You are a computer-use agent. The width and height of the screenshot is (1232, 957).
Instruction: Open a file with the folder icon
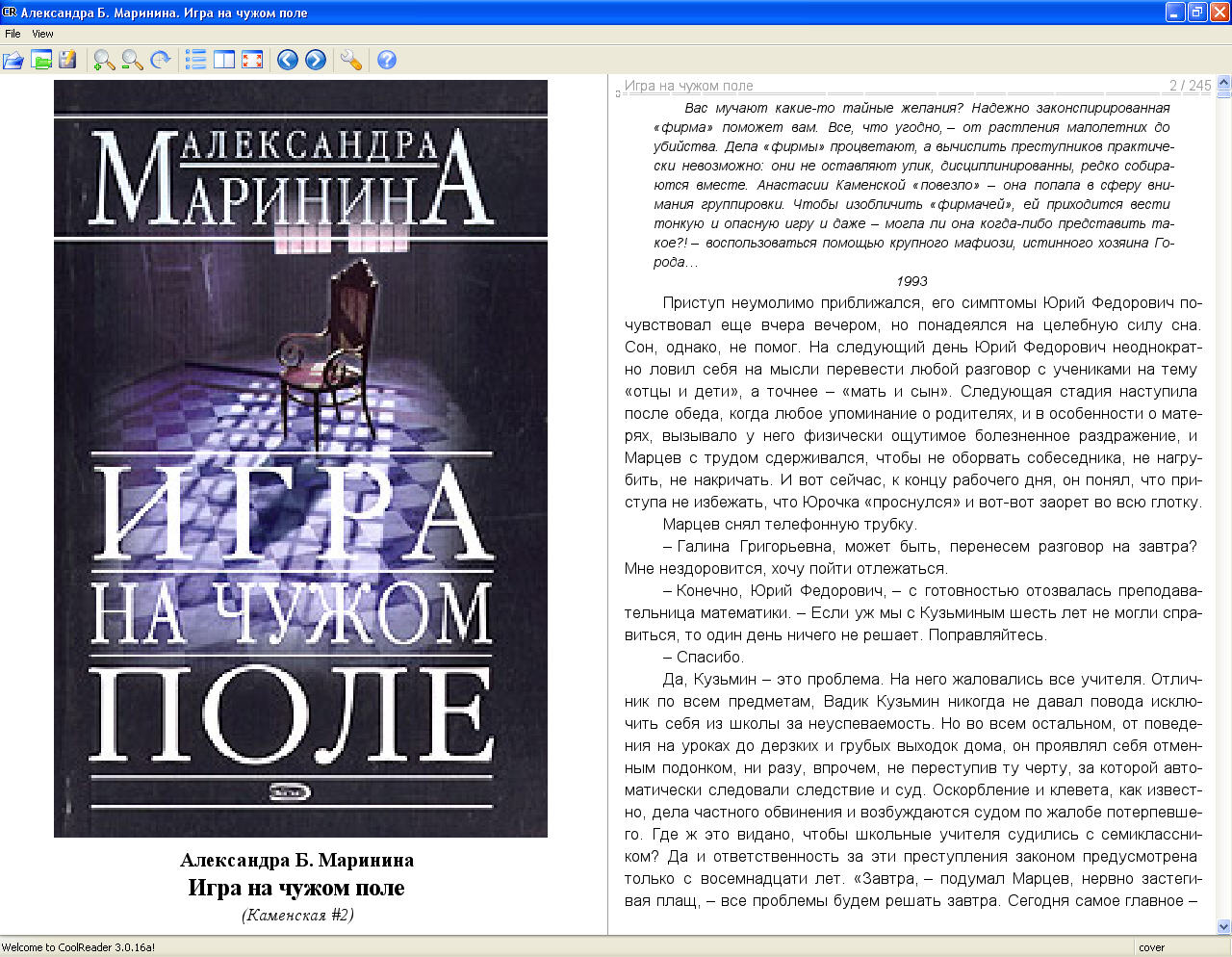[x=13, y=60]
